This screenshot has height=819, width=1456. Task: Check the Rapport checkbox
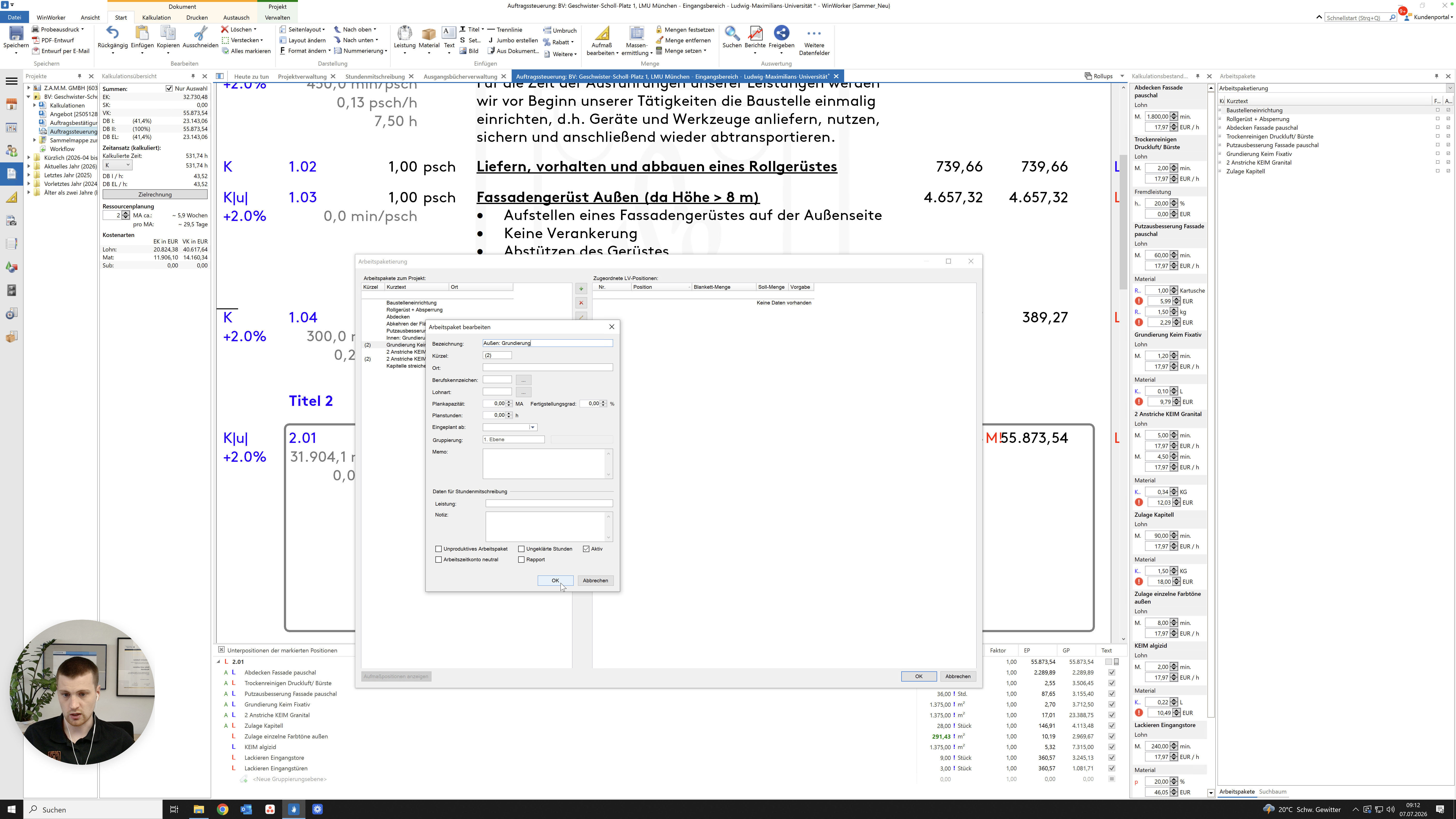coord(521,560)
